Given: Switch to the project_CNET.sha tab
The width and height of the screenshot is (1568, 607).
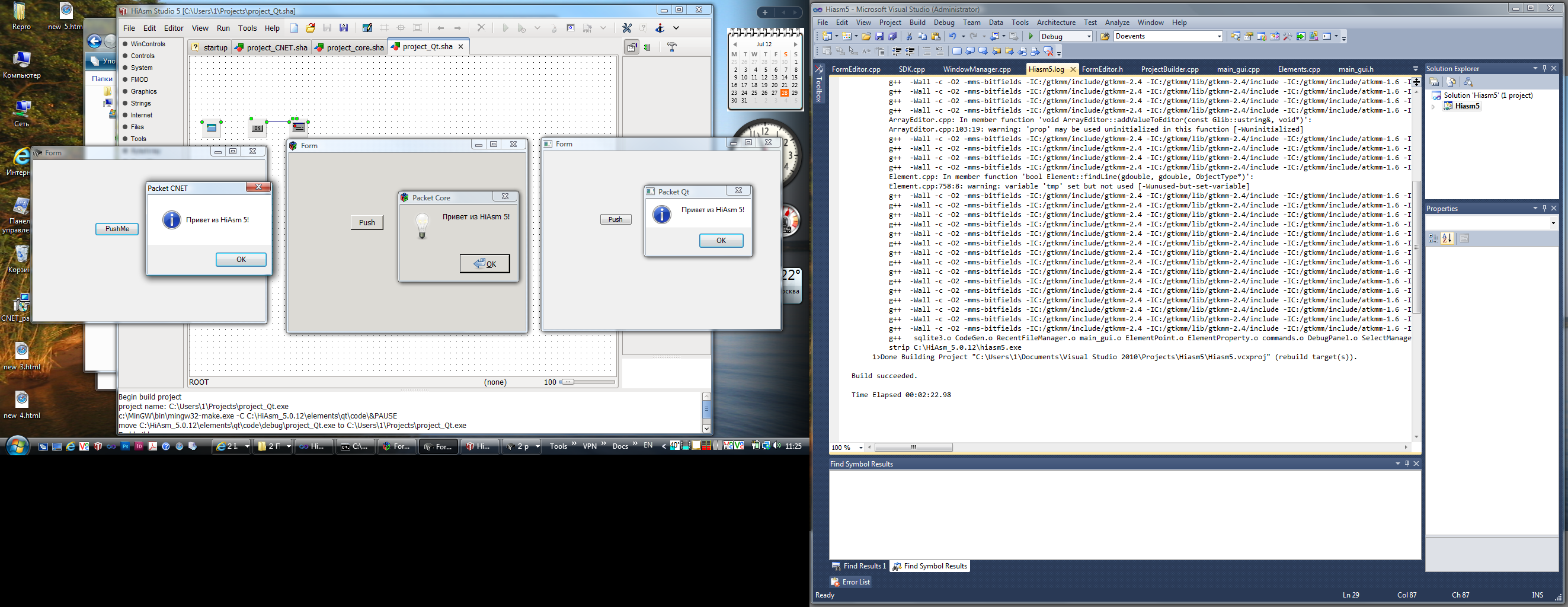Looking at the screenshot, I should pyautogui.click(x=271, y=47).
